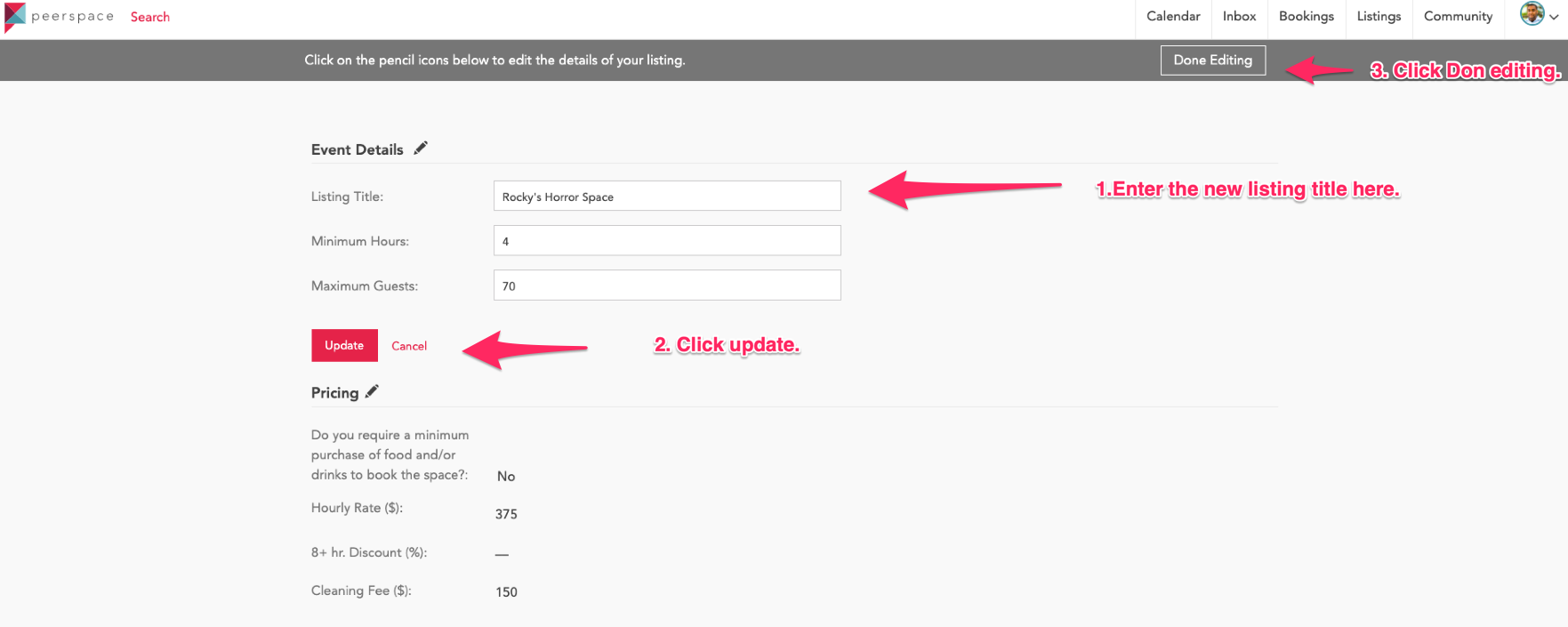The image size is (1568, 627).
Task: Open the Bookings page
Action: [1306, 16]
